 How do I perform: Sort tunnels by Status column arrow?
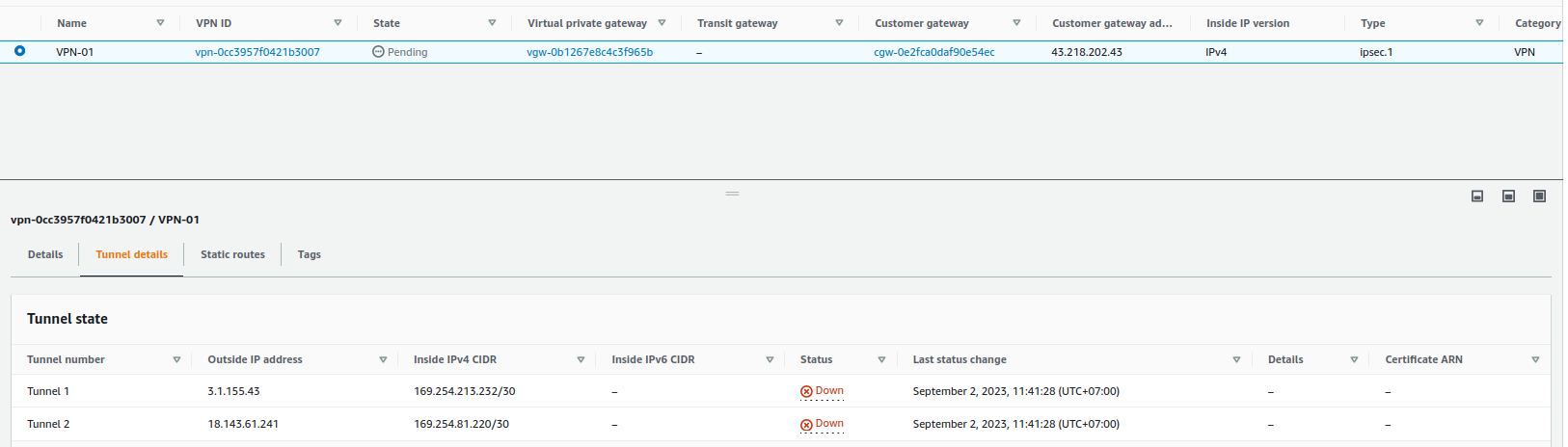click(x=881, y=360)
